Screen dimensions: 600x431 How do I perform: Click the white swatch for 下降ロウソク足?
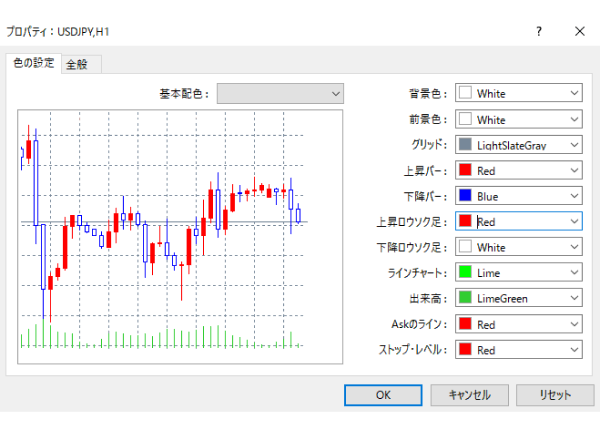pos(465,247)
